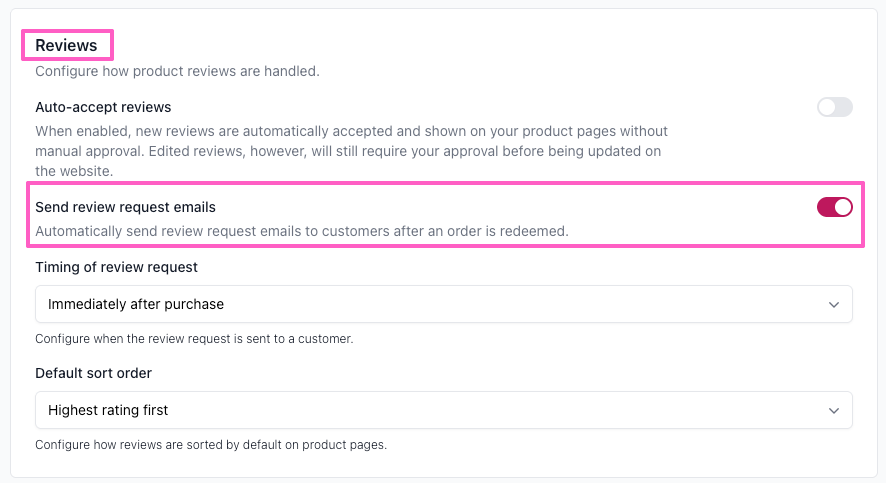Click 'Automatically send review request emails' description
This screenshot has height=483, width=886.
[301, 231]
